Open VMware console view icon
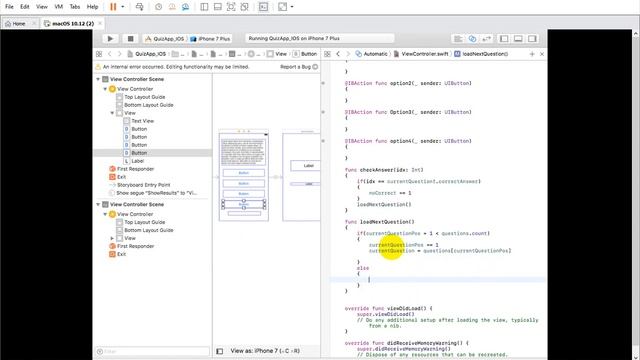Viewport: 640px width, 360px height. (264, 7)
